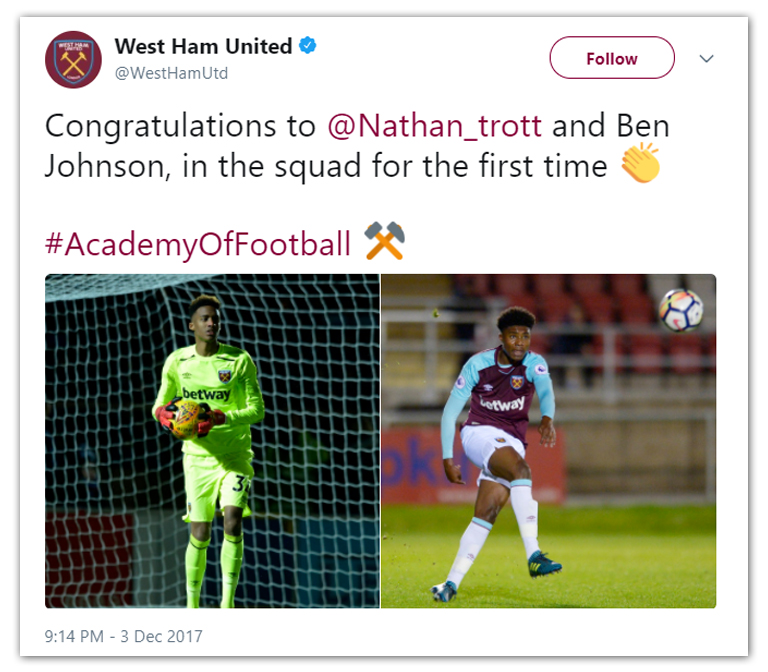This screenshot has width=768, height=672.
Task: Click the West Ham United display name
Action: click(203, 46)
